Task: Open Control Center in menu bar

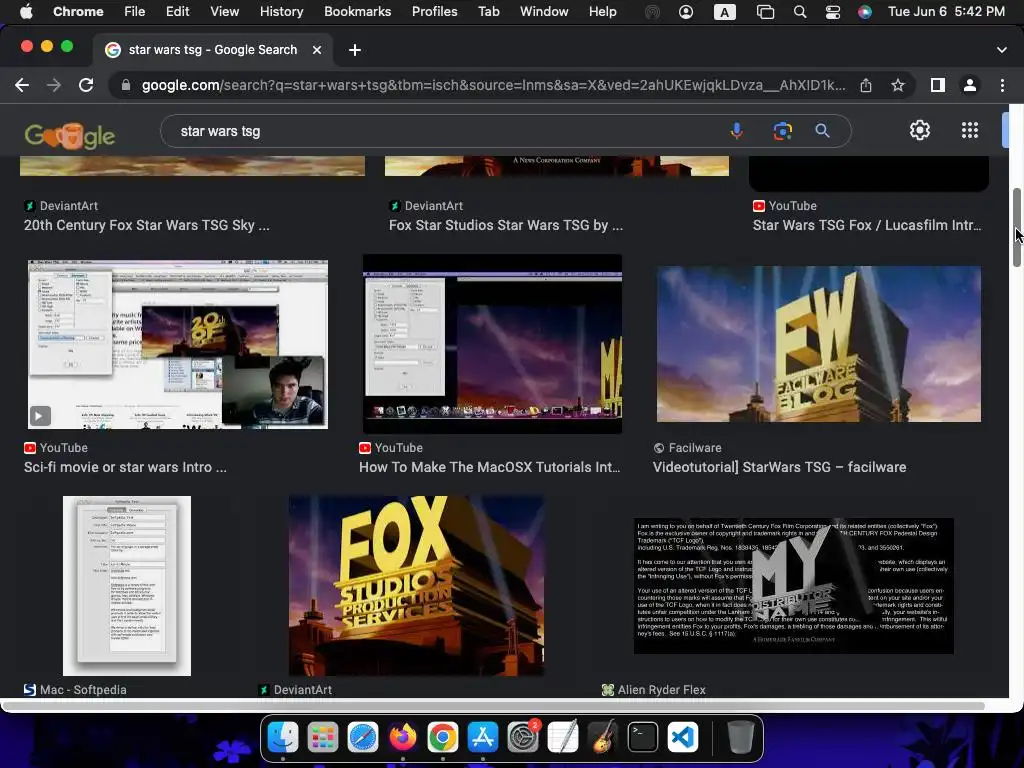Action: click(833, 12)
